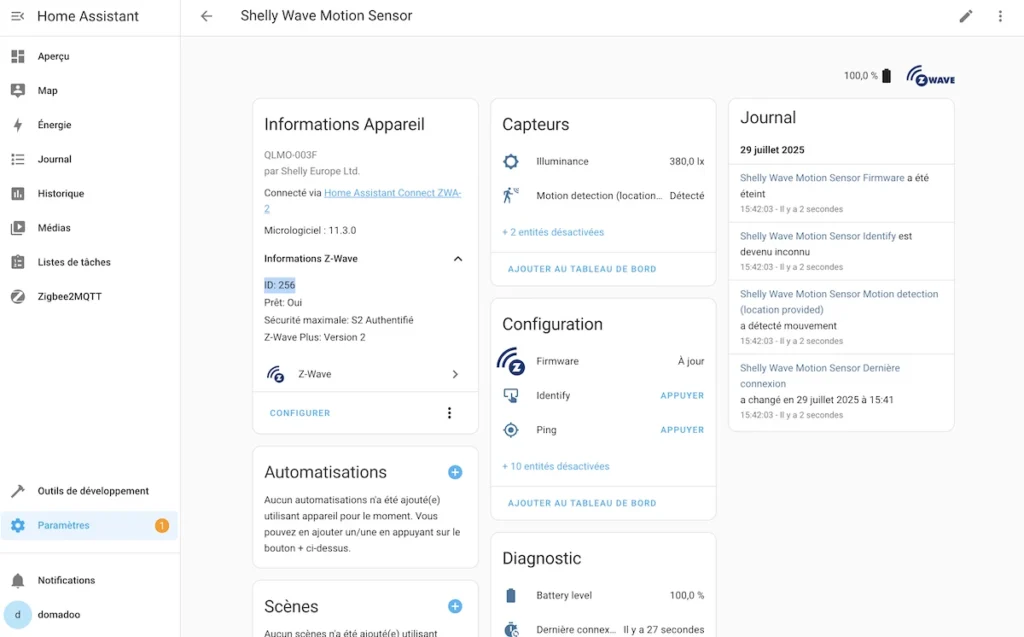The width and height of the screenshot is (1024, 637).
Task: Click the Outils de développement hammer icon
Action: (18, 491)
